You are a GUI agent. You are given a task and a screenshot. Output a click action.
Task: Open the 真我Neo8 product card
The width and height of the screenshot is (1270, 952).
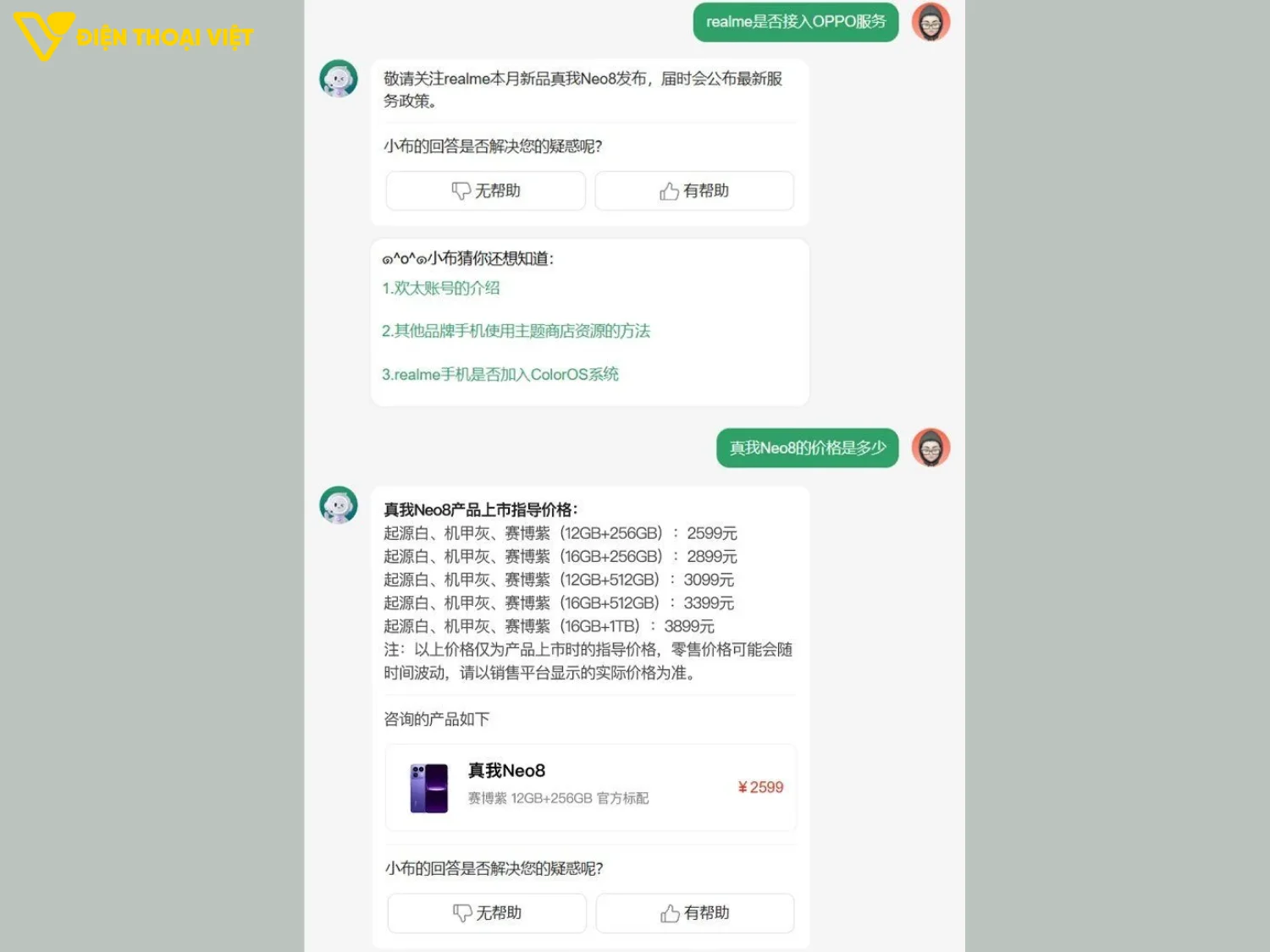click(x=590, y=787)
